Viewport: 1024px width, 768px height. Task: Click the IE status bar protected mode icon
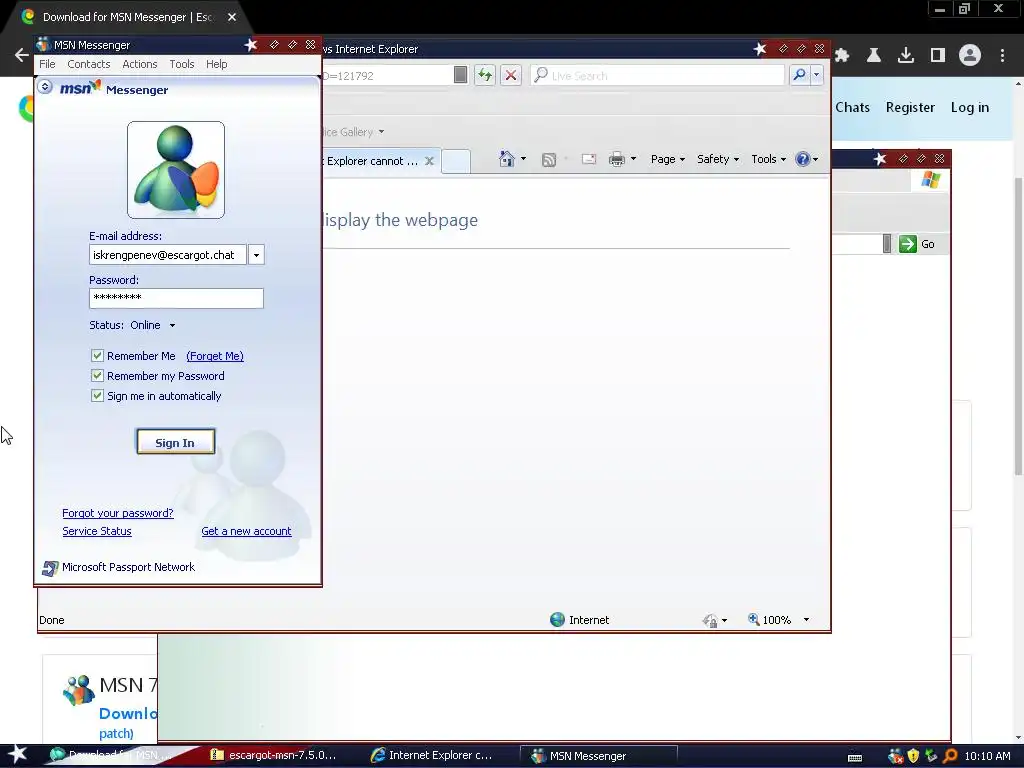coord(711,620)
